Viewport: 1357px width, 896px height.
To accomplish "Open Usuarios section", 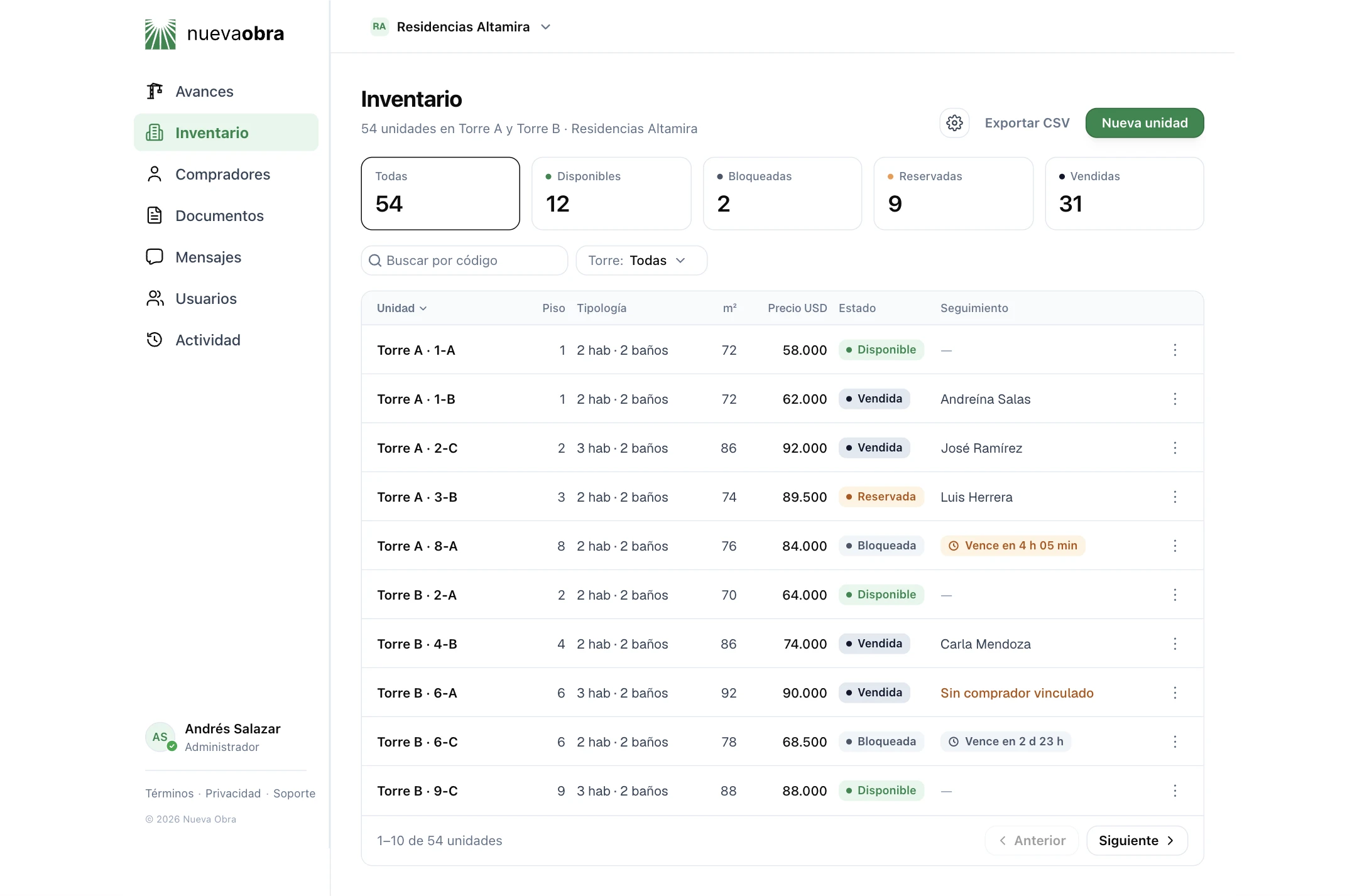I will click(x=226, y=299).
